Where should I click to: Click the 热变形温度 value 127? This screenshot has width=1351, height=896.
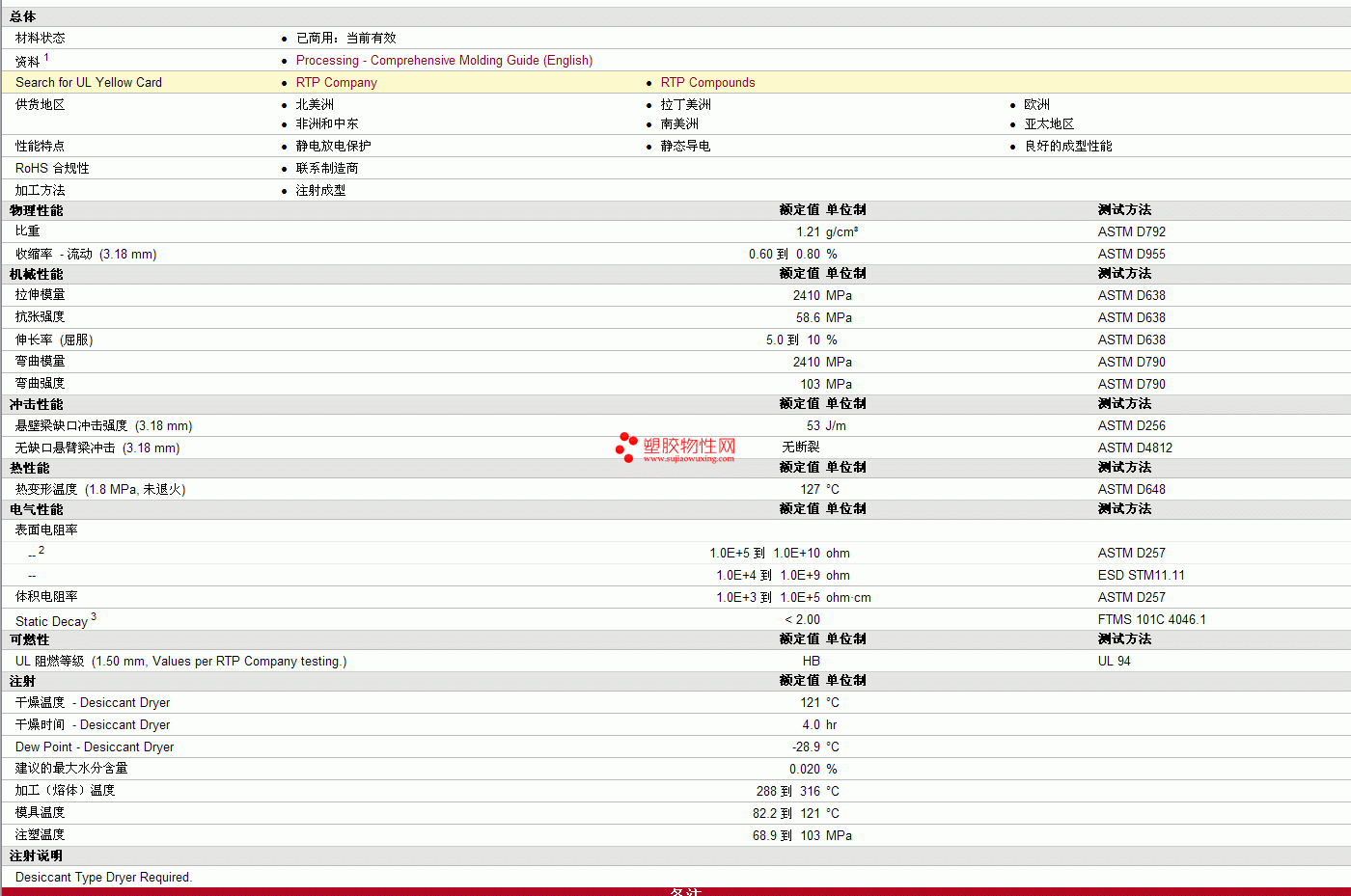tap(811, 489)
